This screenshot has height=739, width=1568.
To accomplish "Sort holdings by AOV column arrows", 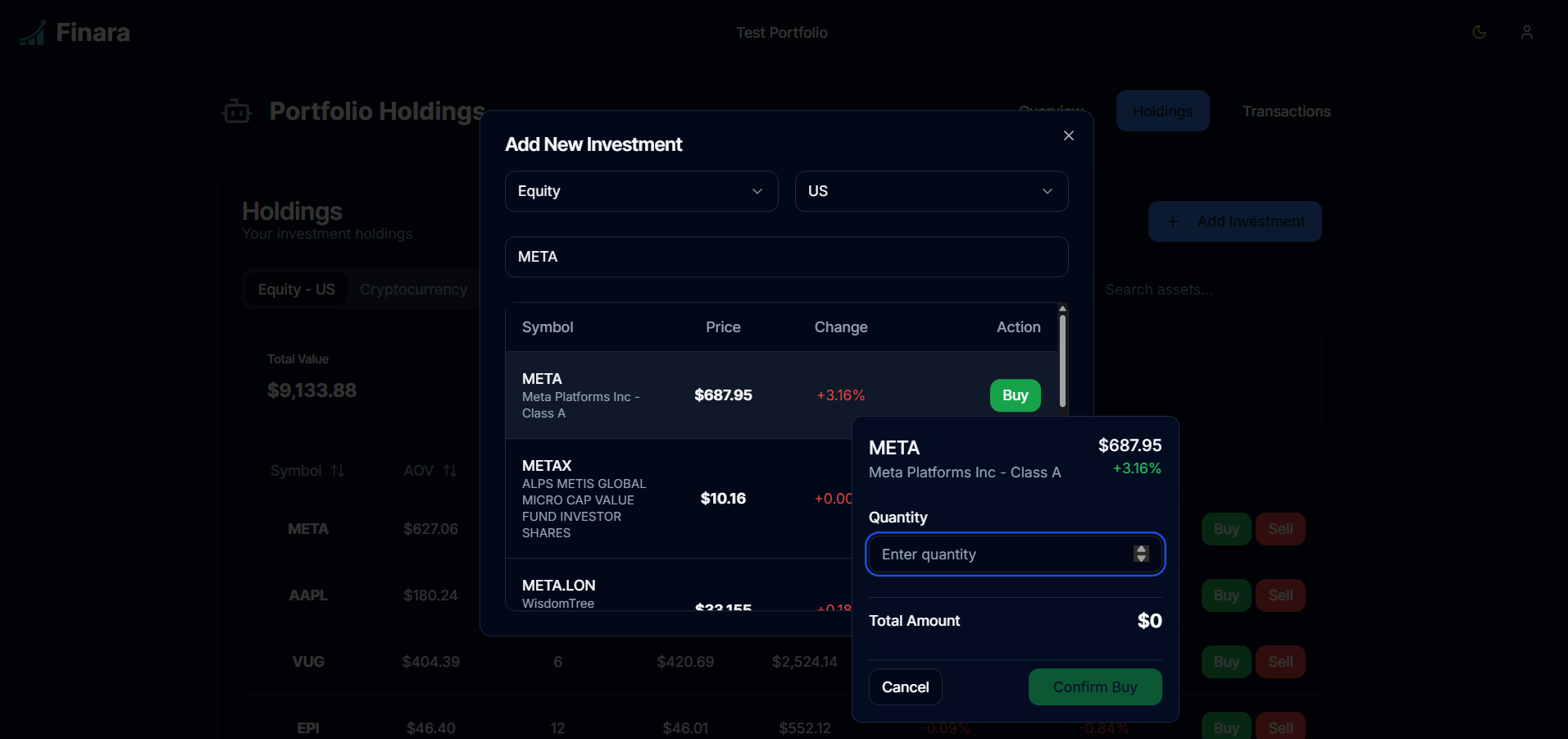I will (x=450, y=471).
